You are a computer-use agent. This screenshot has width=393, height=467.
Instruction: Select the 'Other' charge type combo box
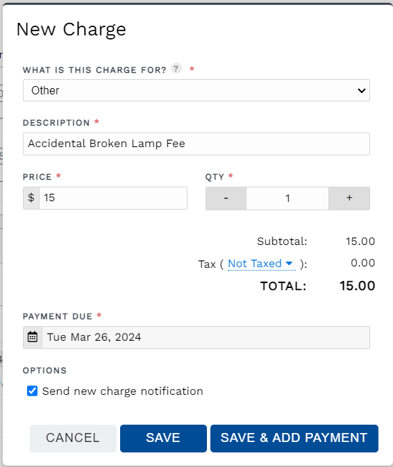[x=196, y=90]
